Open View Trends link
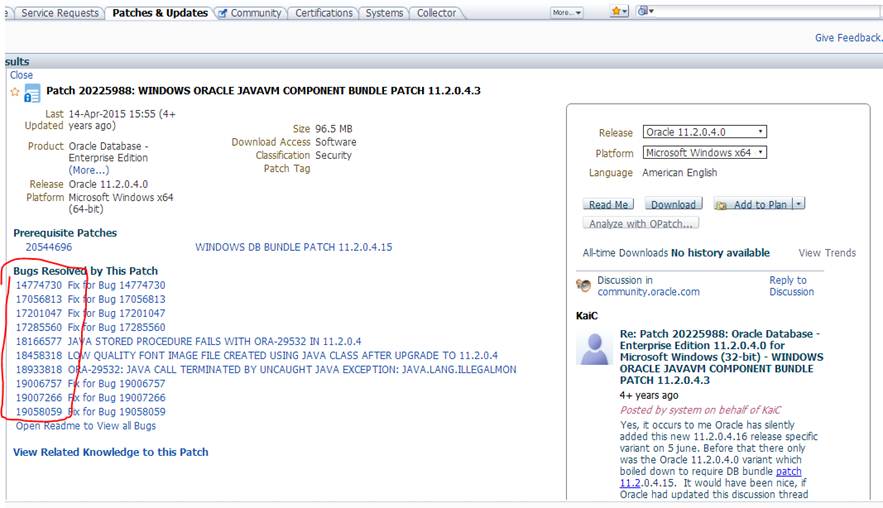The height and width of the screenshot is (508, 883). [827, 253]
